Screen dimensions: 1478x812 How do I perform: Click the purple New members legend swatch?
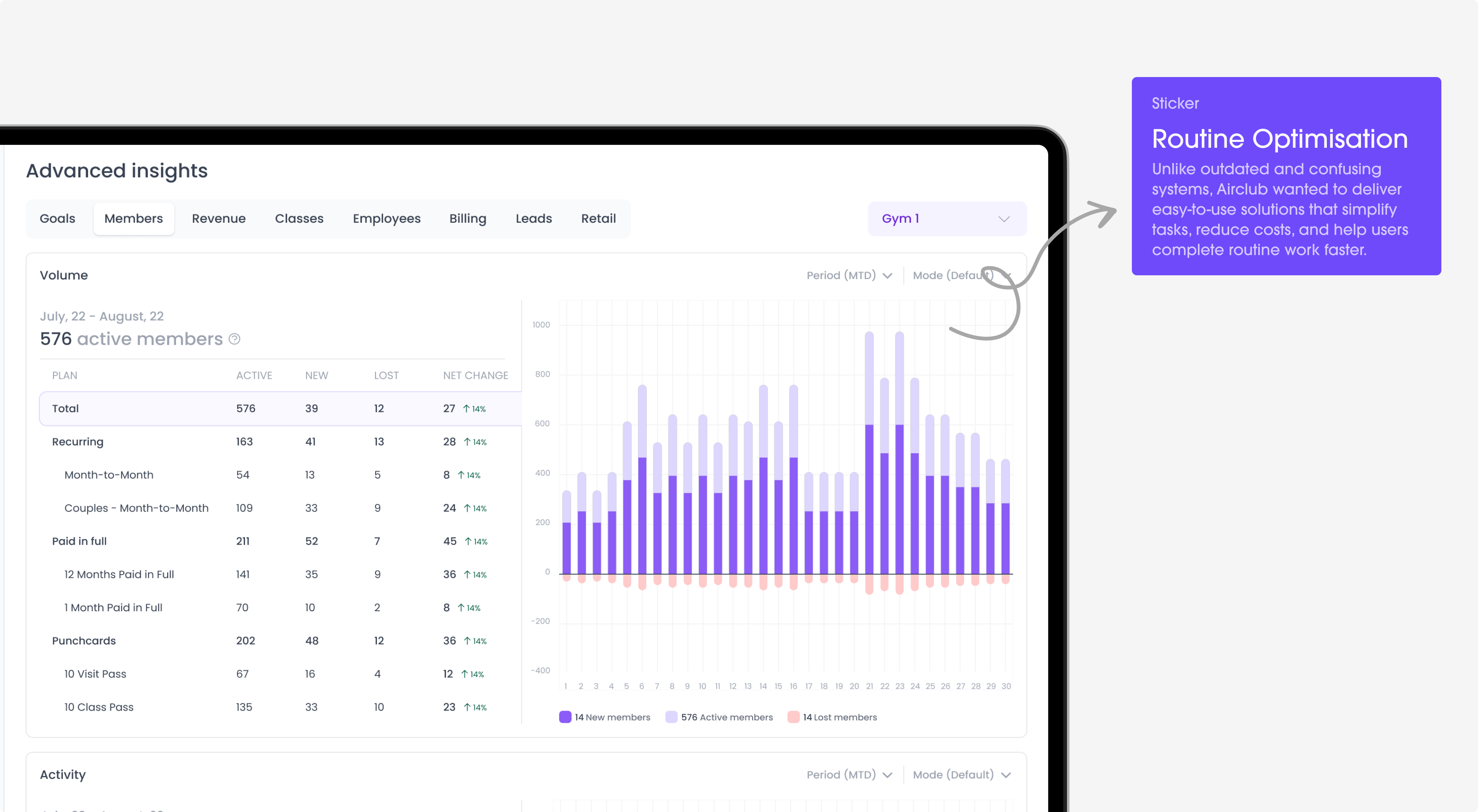pos(565,717)
